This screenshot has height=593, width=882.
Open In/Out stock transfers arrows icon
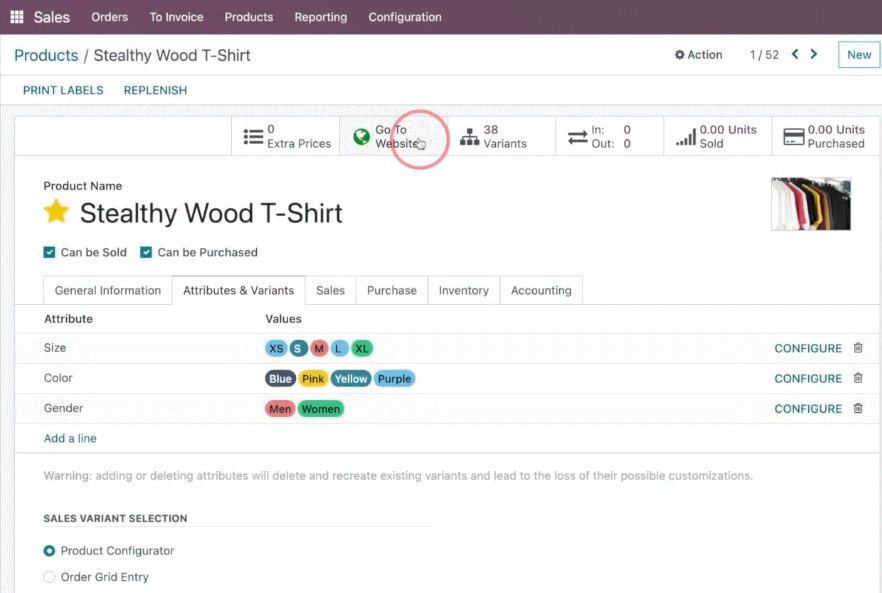pos(577,137)
